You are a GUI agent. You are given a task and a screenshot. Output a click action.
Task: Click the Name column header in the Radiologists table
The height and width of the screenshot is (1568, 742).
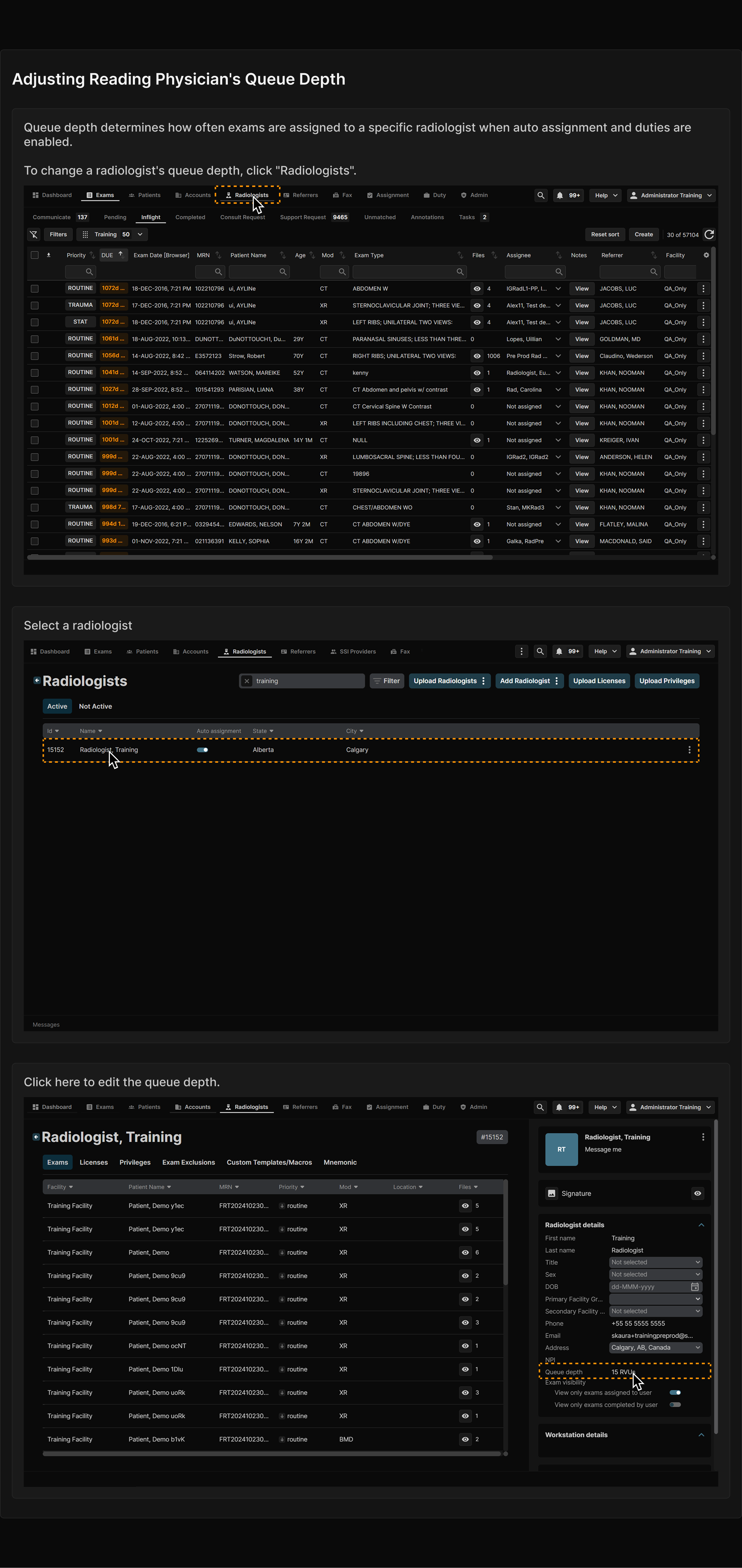[x=91, y=731]
